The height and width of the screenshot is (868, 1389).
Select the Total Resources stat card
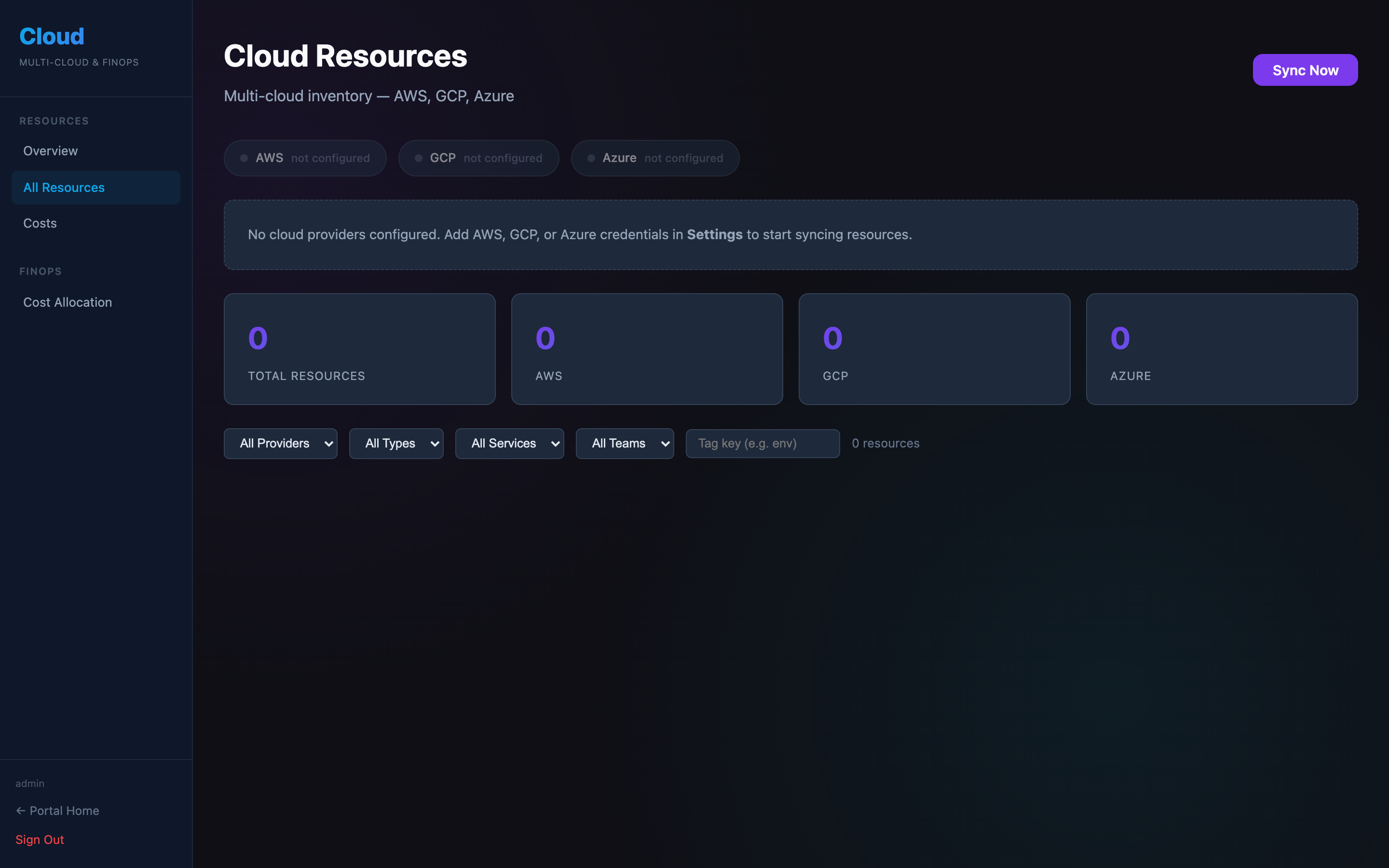pyautogui.click(x=359, y=349)
